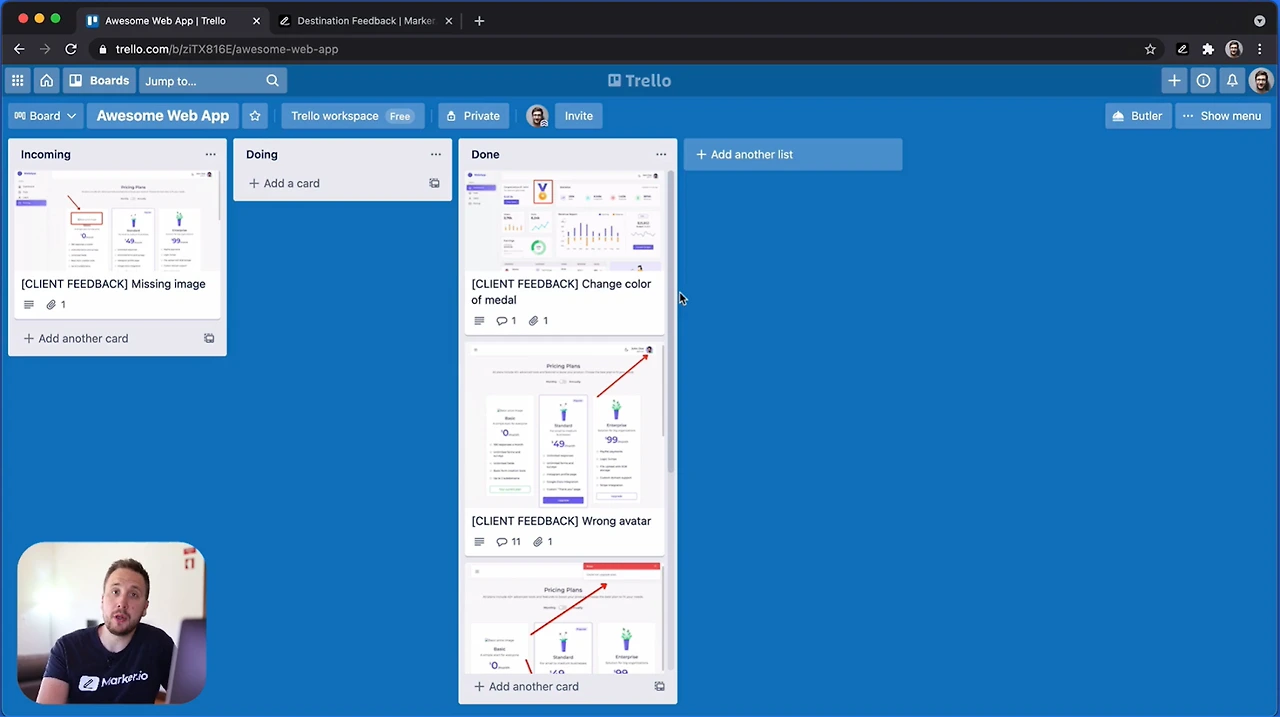The width and height of the screenshot is (1280, 717).
Task: Open notifications bell icon
Action: tap(1232, 81)
